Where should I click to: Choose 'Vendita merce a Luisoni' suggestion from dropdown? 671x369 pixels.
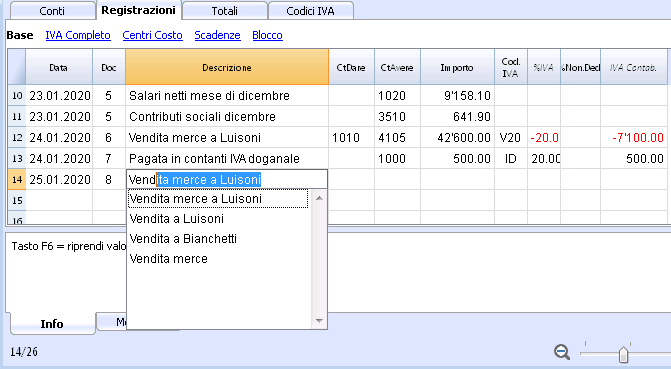coord(218,199)
